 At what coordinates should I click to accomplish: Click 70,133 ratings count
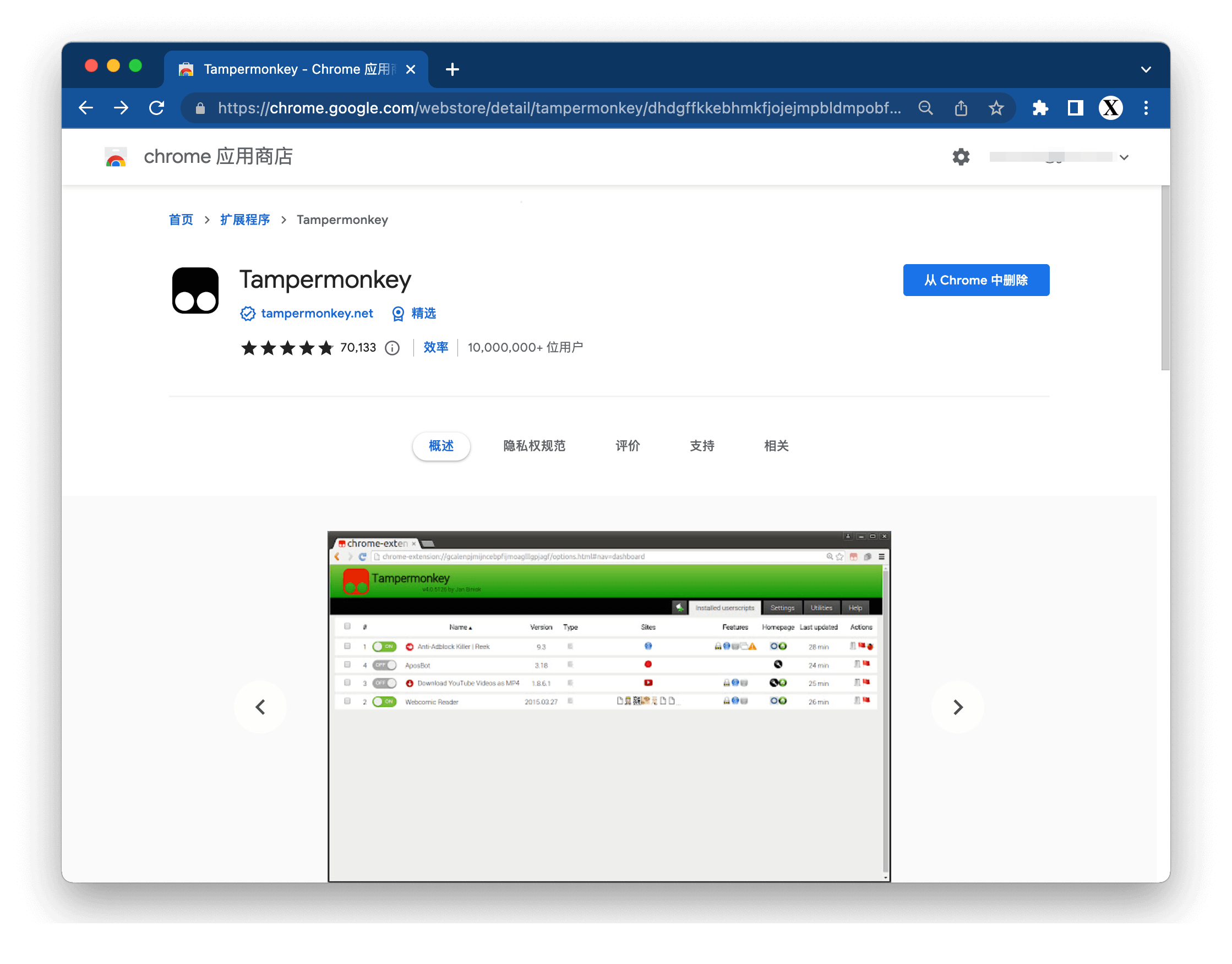[x=358, y=348]
